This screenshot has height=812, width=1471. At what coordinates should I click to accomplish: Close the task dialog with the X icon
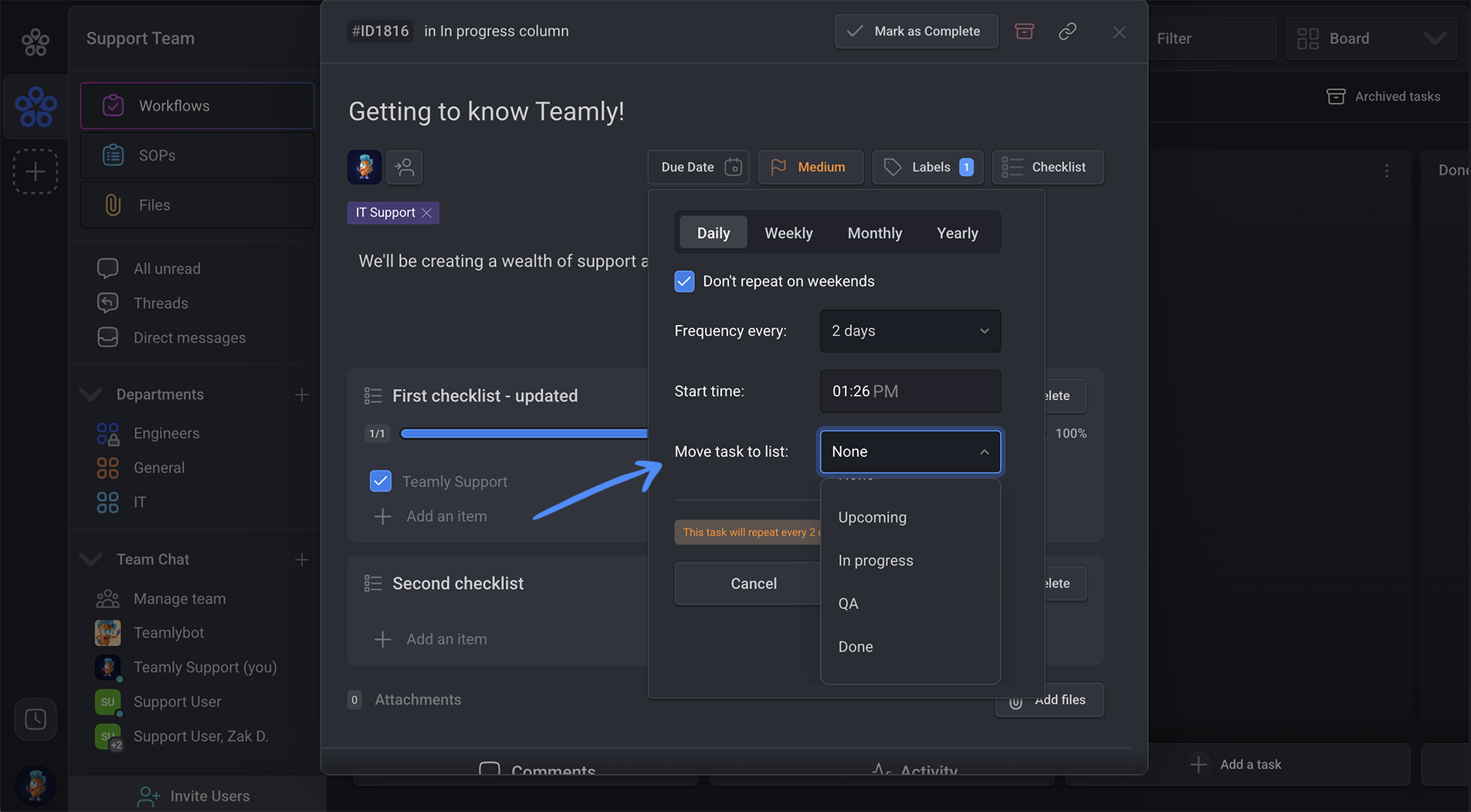point(1119,32)
